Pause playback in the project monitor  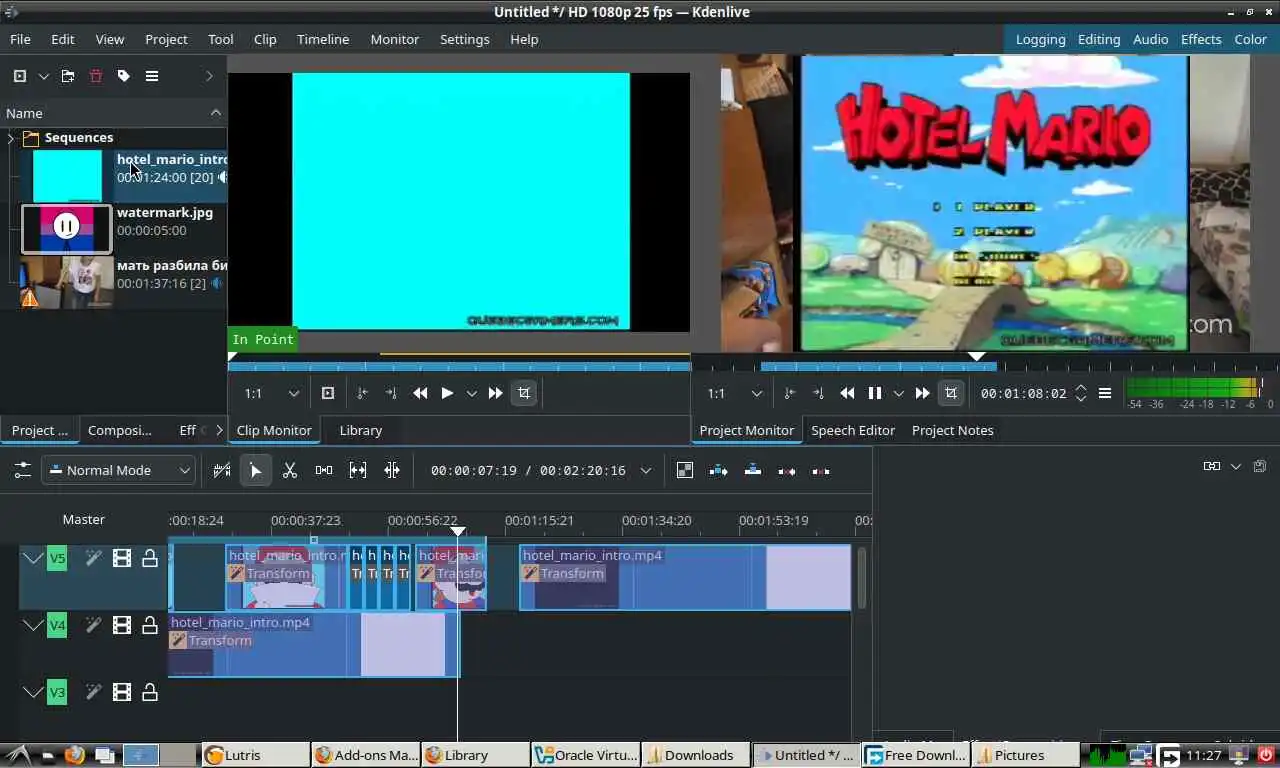pos(874,393)
